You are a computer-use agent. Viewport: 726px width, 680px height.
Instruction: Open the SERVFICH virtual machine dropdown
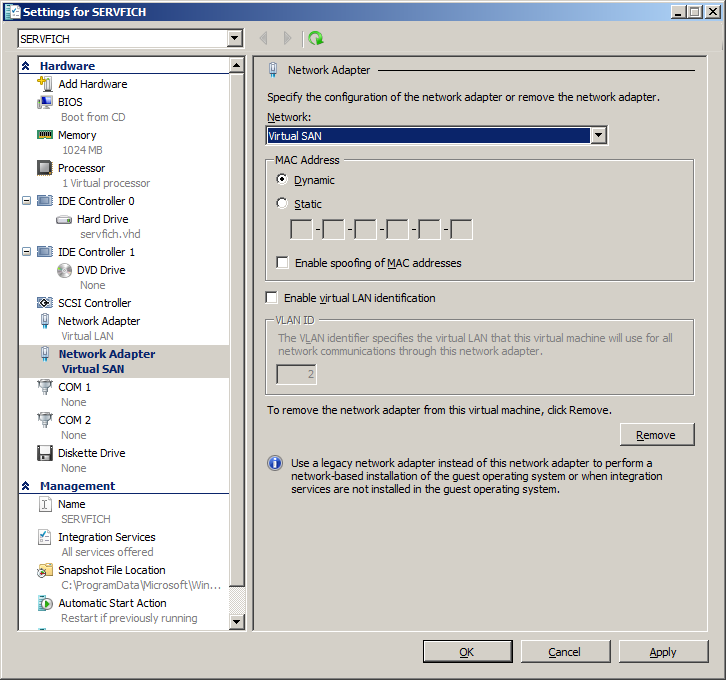235,38
